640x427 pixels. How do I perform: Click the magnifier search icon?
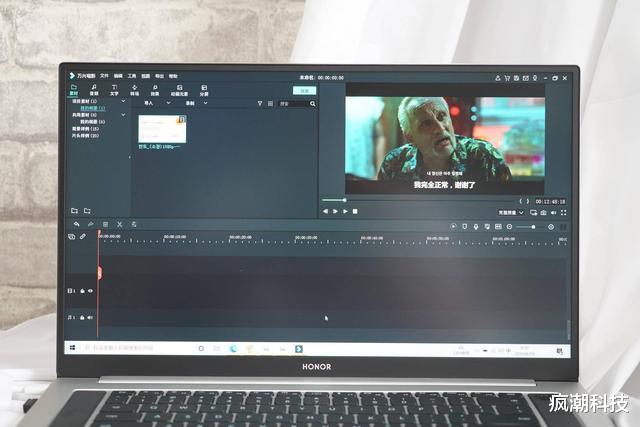pyautogui.click(x=313, y=104)
